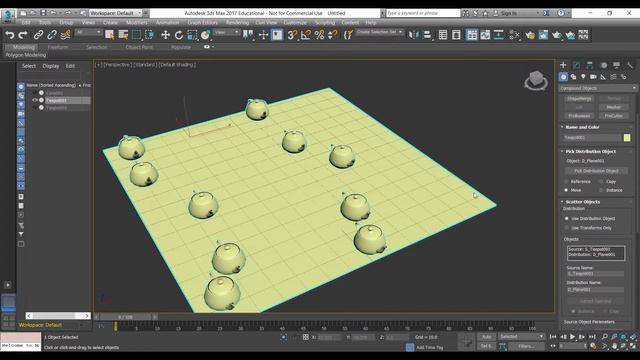640x360 pixels.
Task: Open the Compound Objects category dropdown
Action: tap(598, 88)
